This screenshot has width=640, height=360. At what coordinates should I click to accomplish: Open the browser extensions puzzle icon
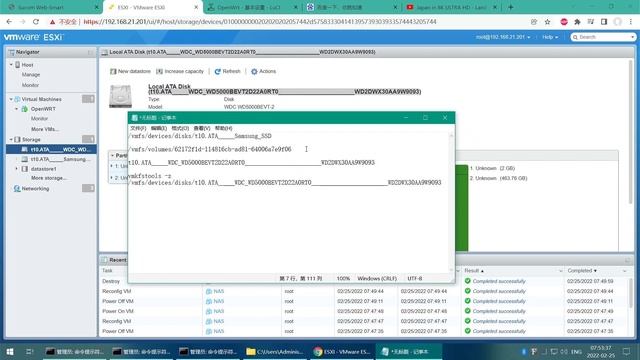point(577,22)
